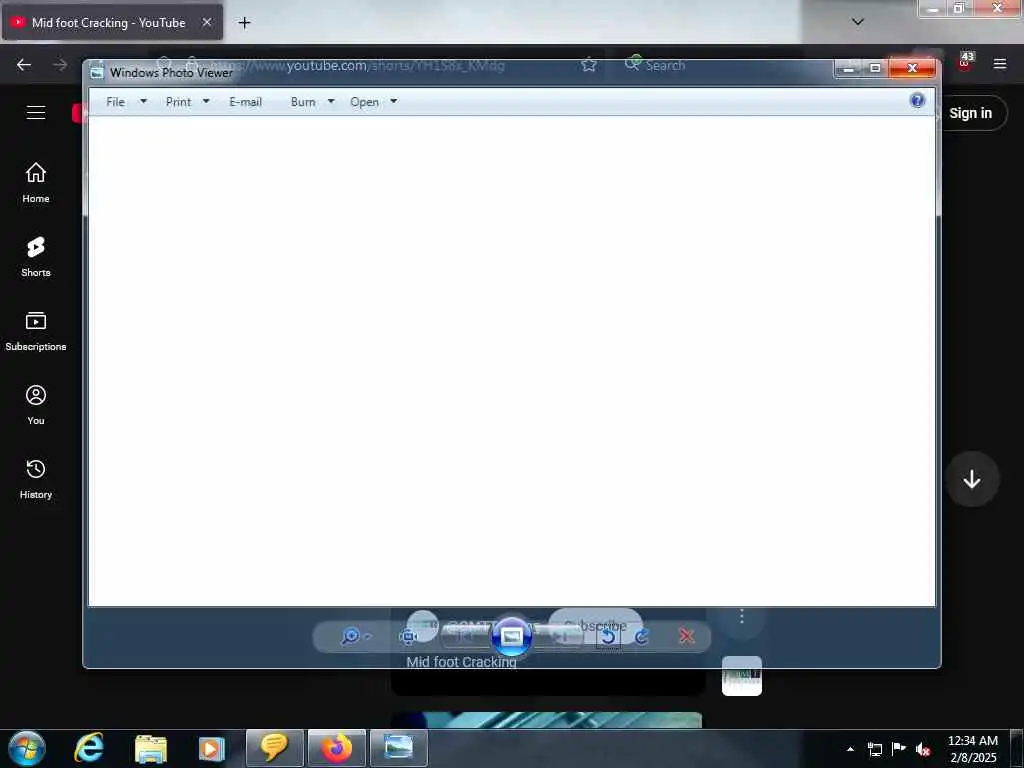
Task: Open the Burn menu in Photo Viewer
Action: click(x=303, y=102)
